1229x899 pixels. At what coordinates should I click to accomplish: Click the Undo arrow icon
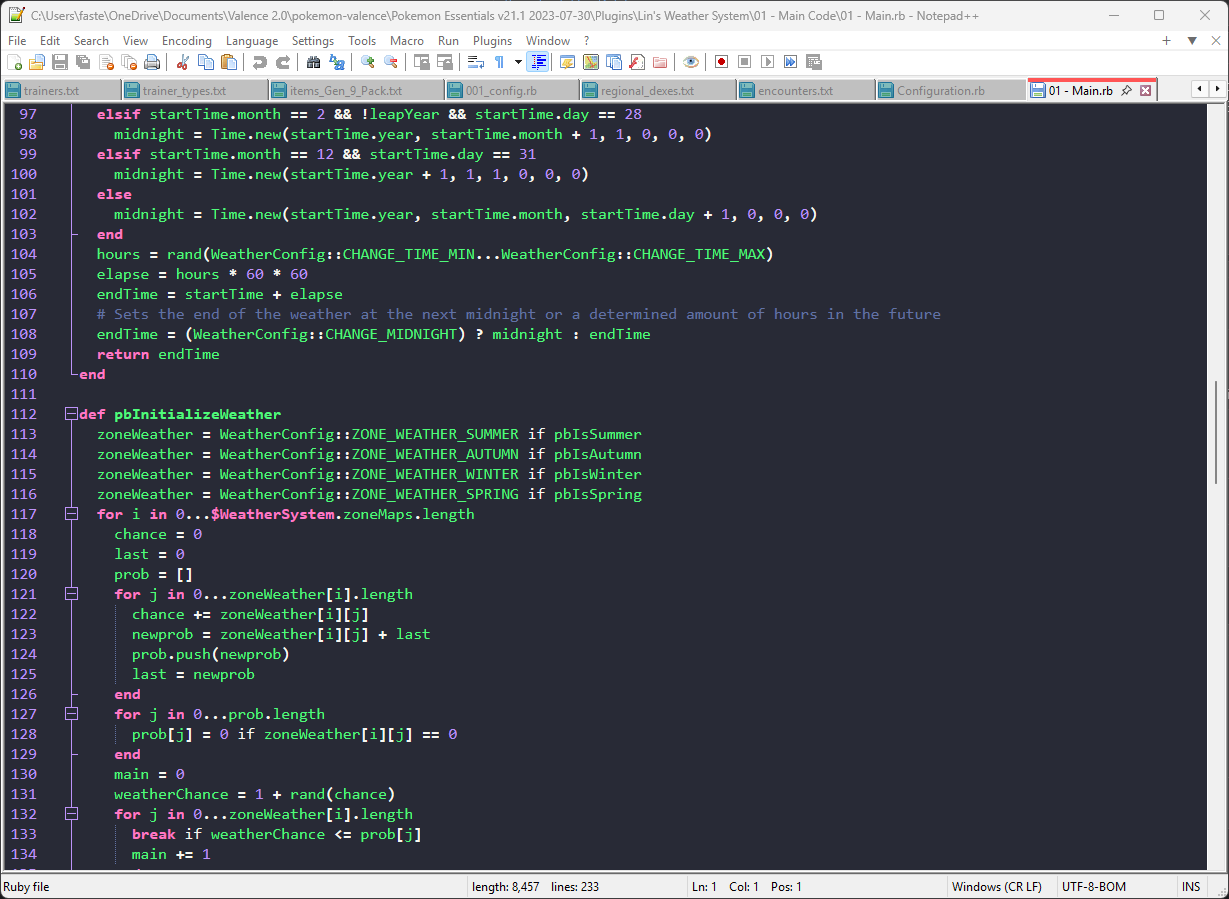[x=260, y=62]
